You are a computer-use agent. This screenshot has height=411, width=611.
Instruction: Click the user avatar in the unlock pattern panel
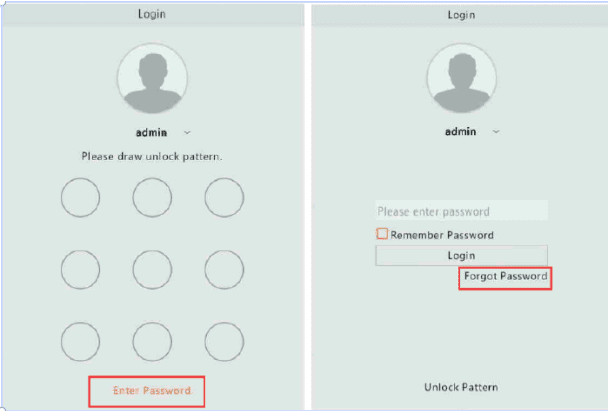[x=152, y=78]
